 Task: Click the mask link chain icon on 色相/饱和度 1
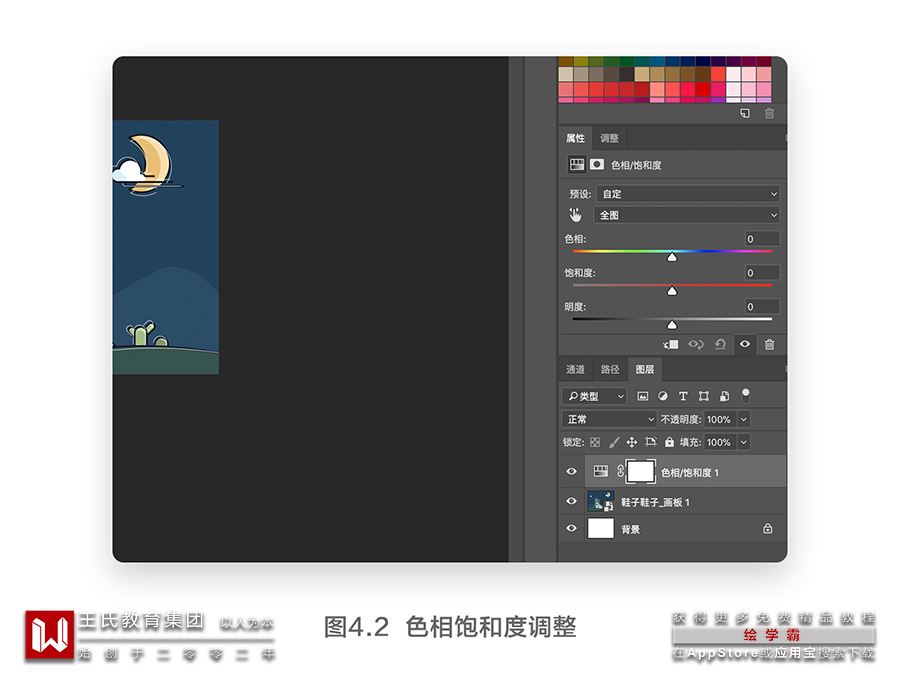click(x=620, y=471)
